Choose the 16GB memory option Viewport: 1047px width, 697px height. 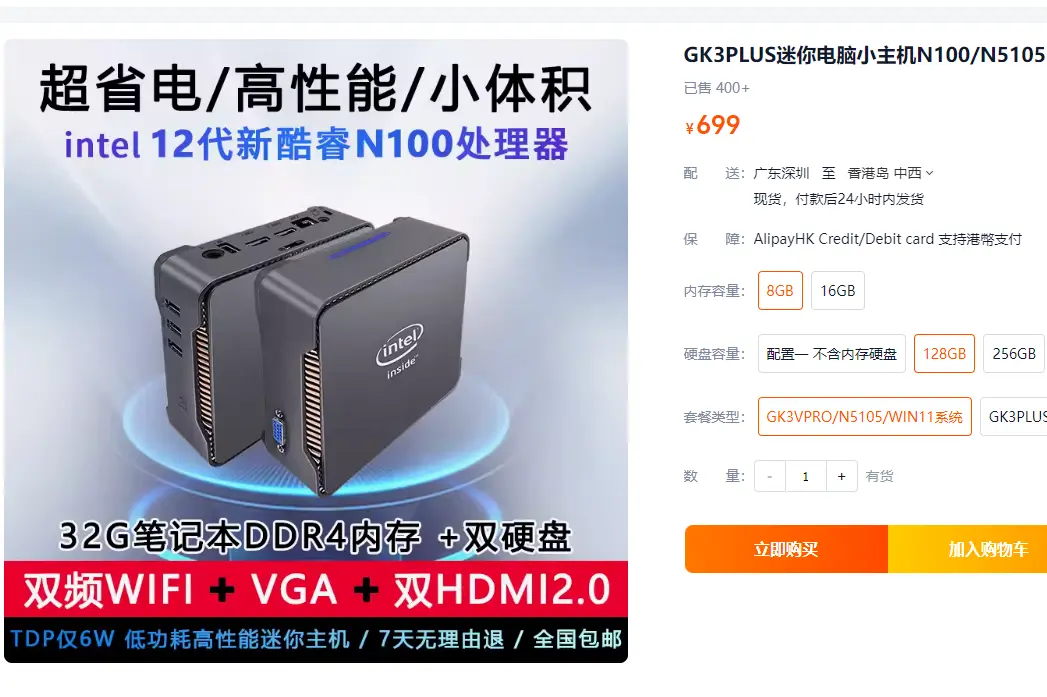[837, 290]
